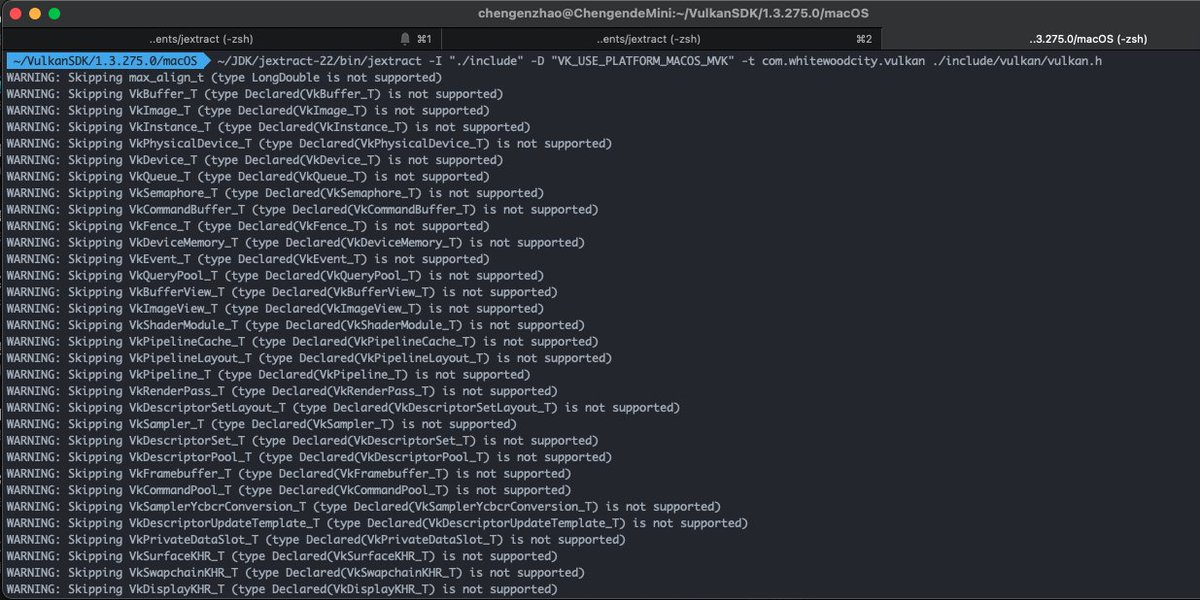Click the warning line for VkSwapchainKHR_T
Image resolution: width=1200 pixels, height=600 pixels.
pyautogui.click(x=294, y=573)
